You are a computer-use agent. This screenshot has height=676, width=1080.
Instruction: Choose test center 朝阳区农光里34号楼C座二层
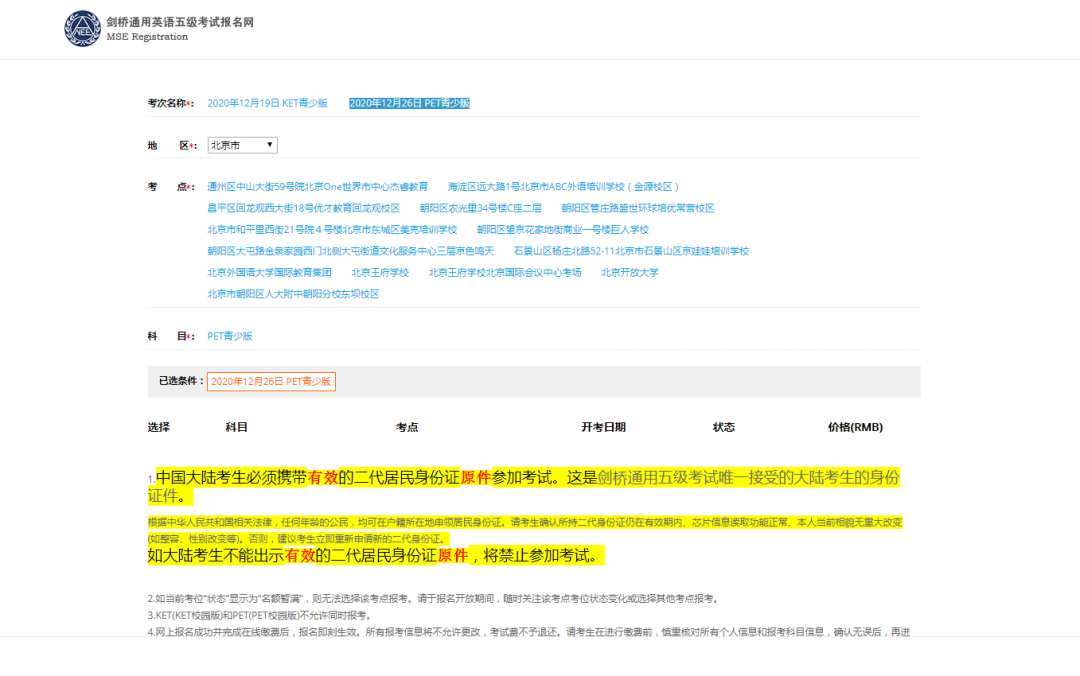(481, 208)
